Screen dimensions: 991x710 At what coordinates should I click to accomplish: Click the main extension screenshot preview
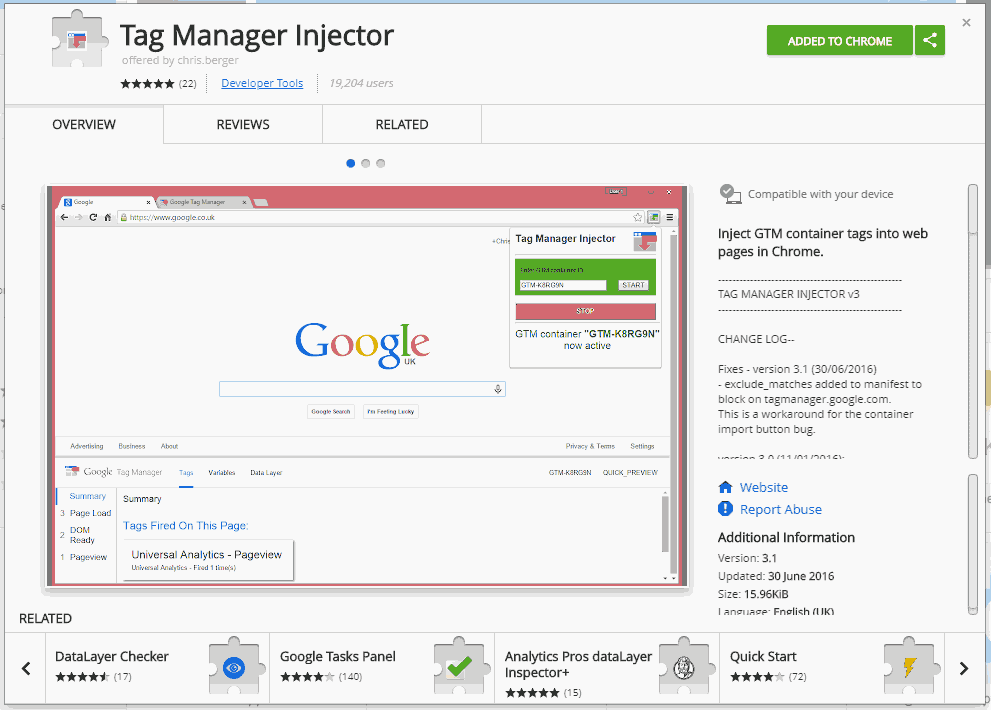(367, 386)
